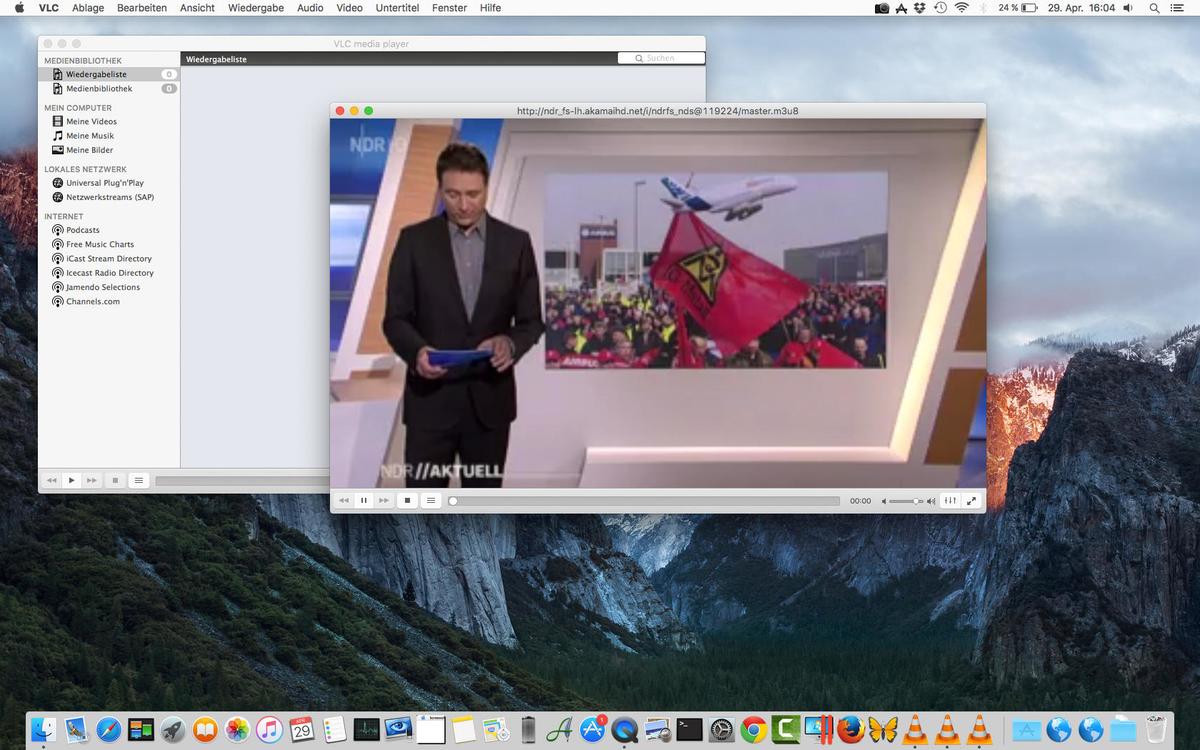
Task: Open App Store from the Dock
Action: pos(594,730)
